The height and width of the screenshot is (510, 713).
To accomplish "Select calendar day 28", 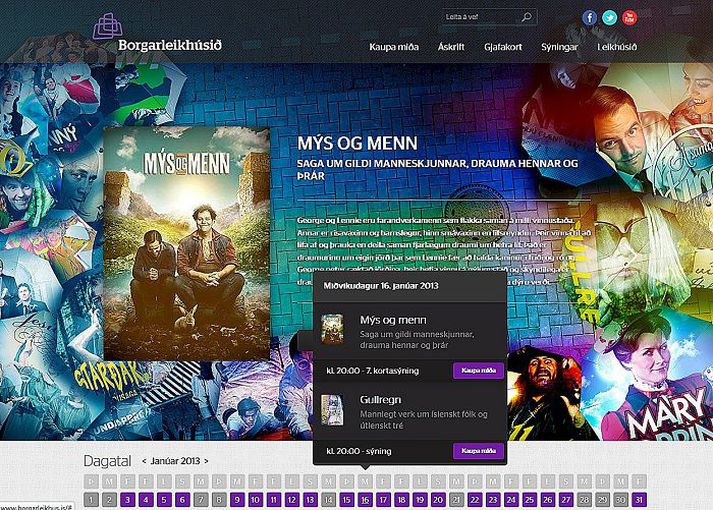I will [x=584, y=500].
